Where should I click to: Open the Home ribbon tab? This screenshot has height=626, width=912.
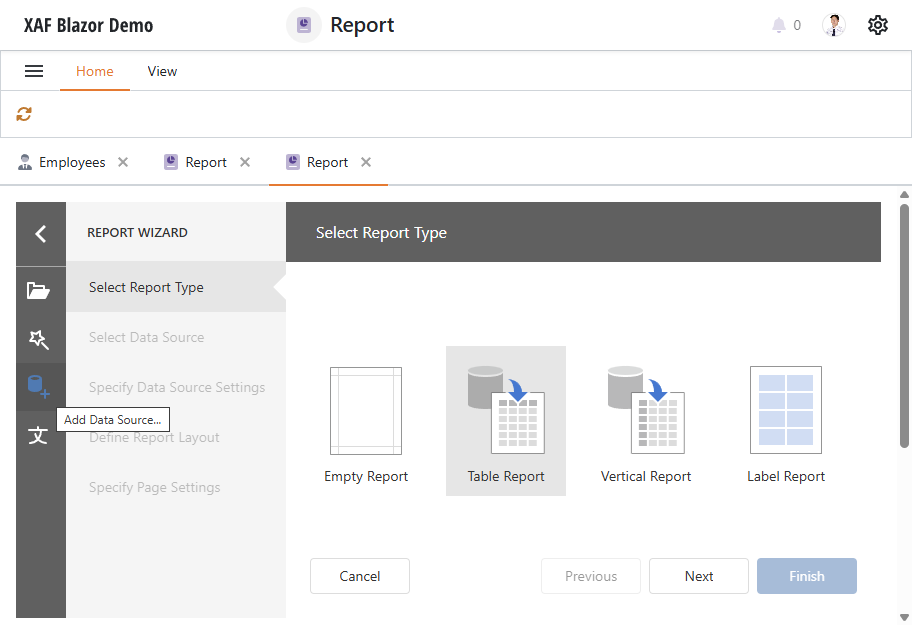point(95,71)
